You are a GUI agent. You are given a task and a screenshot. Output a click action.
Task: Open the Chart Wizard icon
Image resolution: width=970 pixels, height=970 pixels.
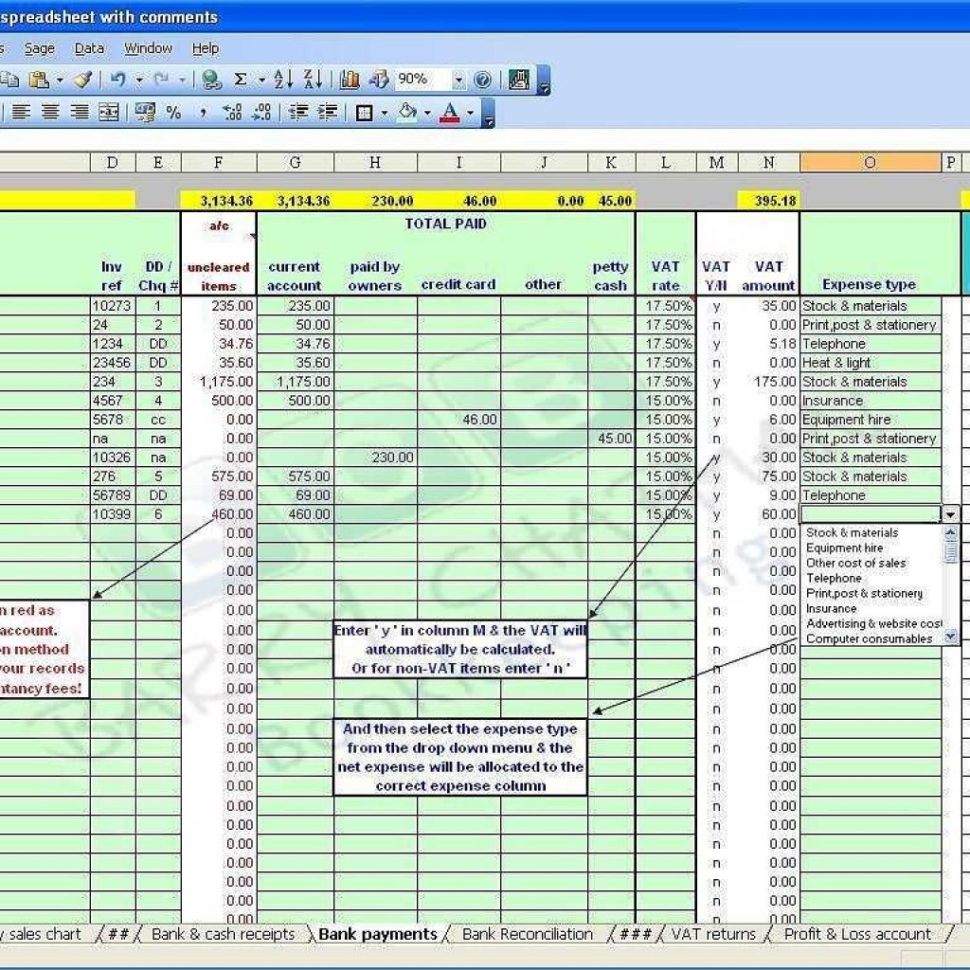351,78
